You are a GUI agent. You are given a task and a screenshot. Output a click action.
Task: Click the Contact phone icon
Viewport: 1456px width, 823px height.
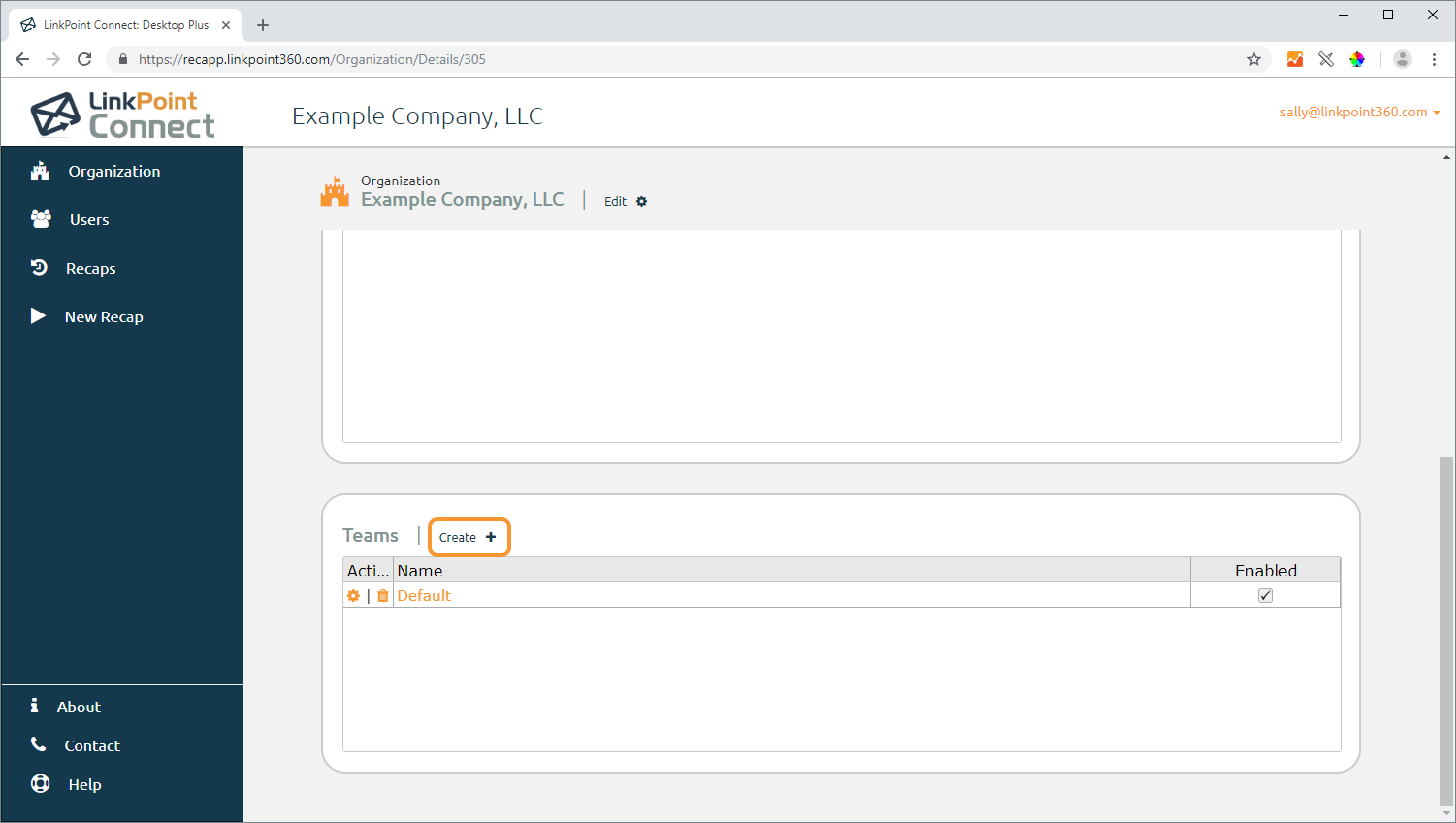click(38, 744)
